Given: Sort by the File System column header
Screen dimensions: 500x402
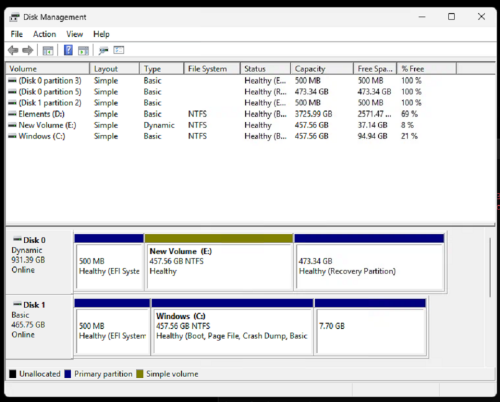Looking at the screenshot, I should (x=212, y=69).
